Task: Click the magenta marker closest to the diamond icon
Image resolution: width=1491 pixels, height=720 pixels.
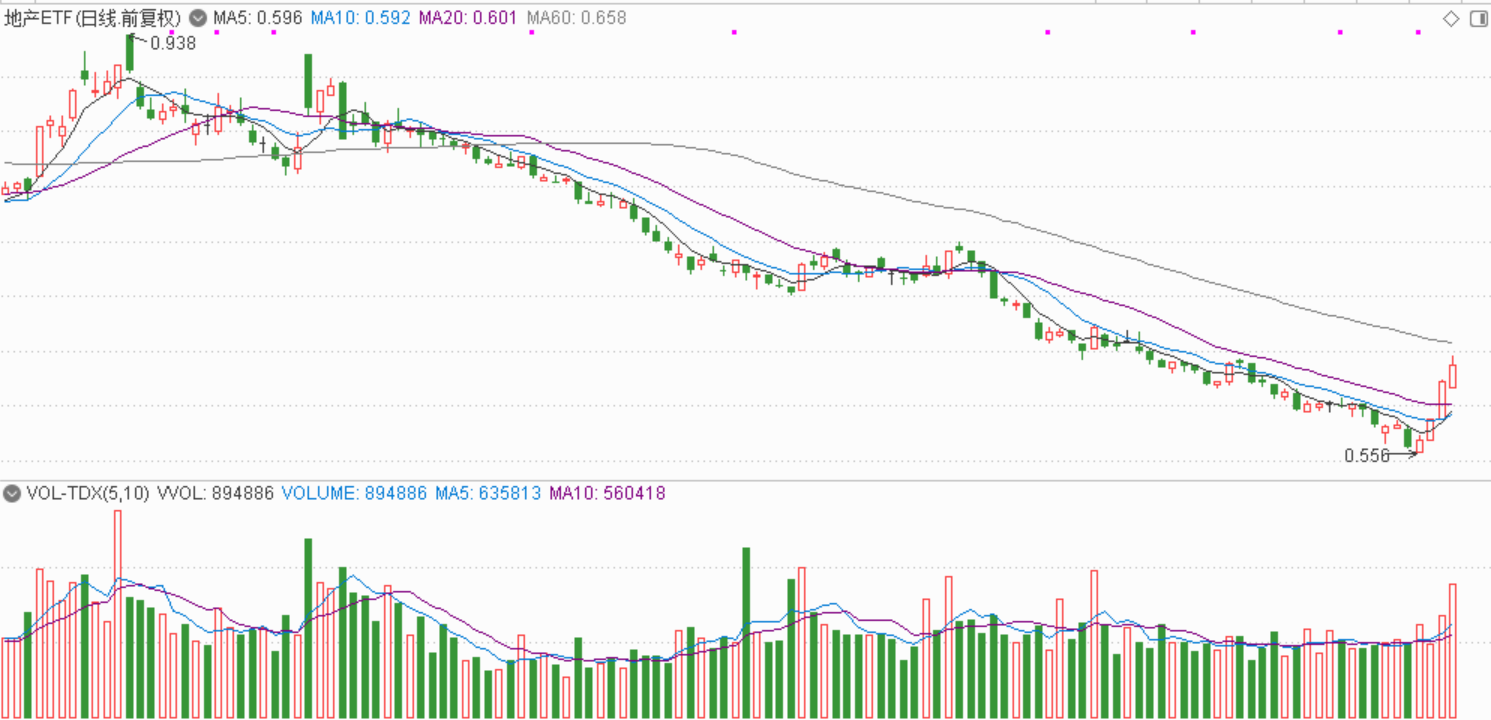Action: 1418,32
